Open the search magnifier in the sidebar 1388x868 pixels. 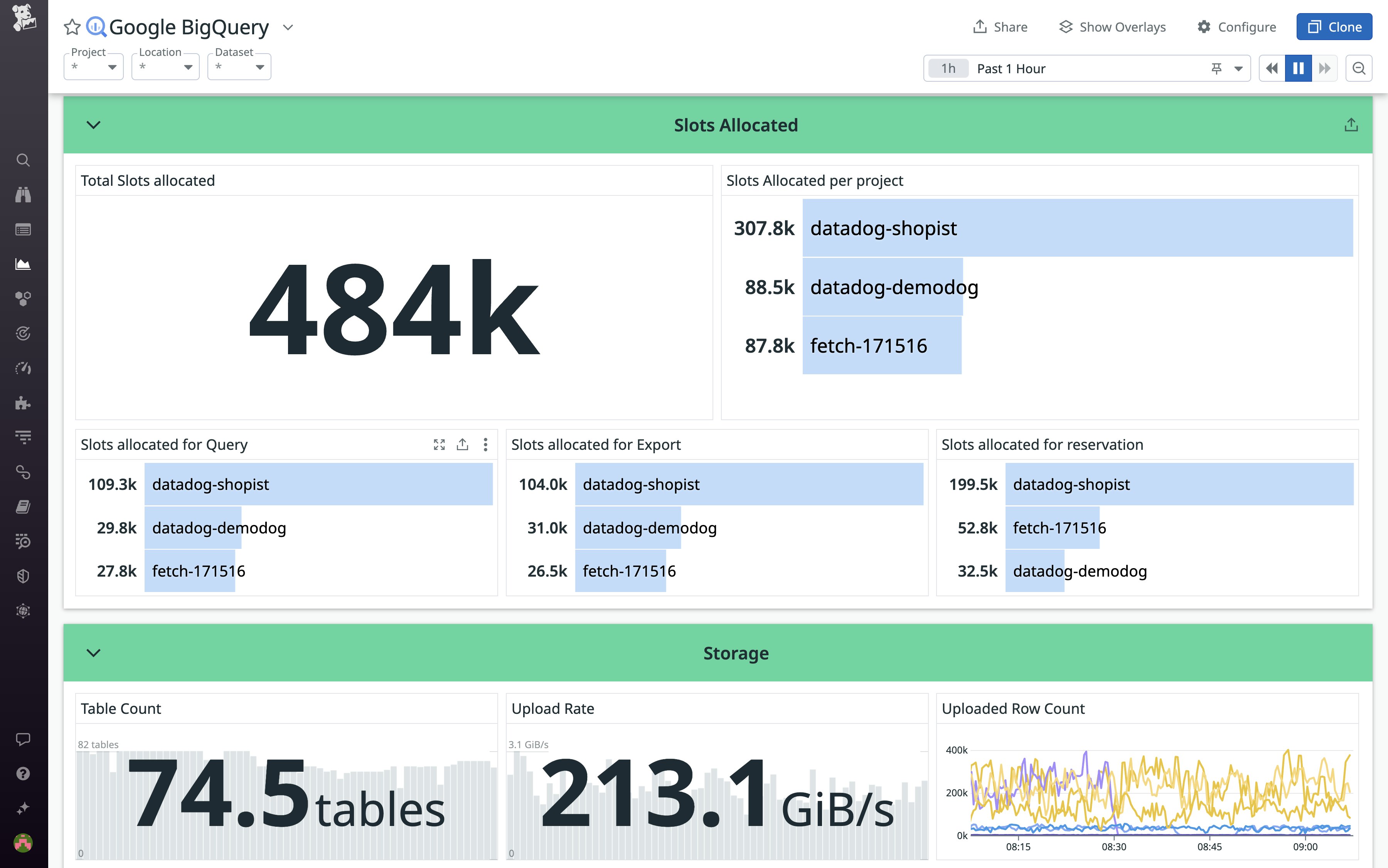[x=23, y=161]
